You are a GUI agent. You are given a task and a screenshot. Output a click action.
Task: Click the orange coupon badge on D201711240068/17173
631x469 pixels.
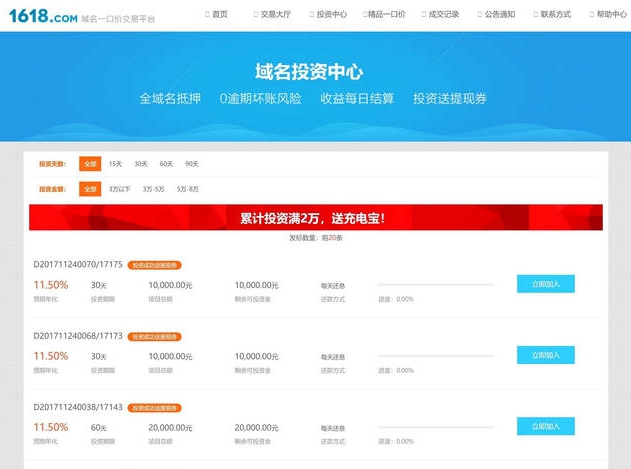155,337
